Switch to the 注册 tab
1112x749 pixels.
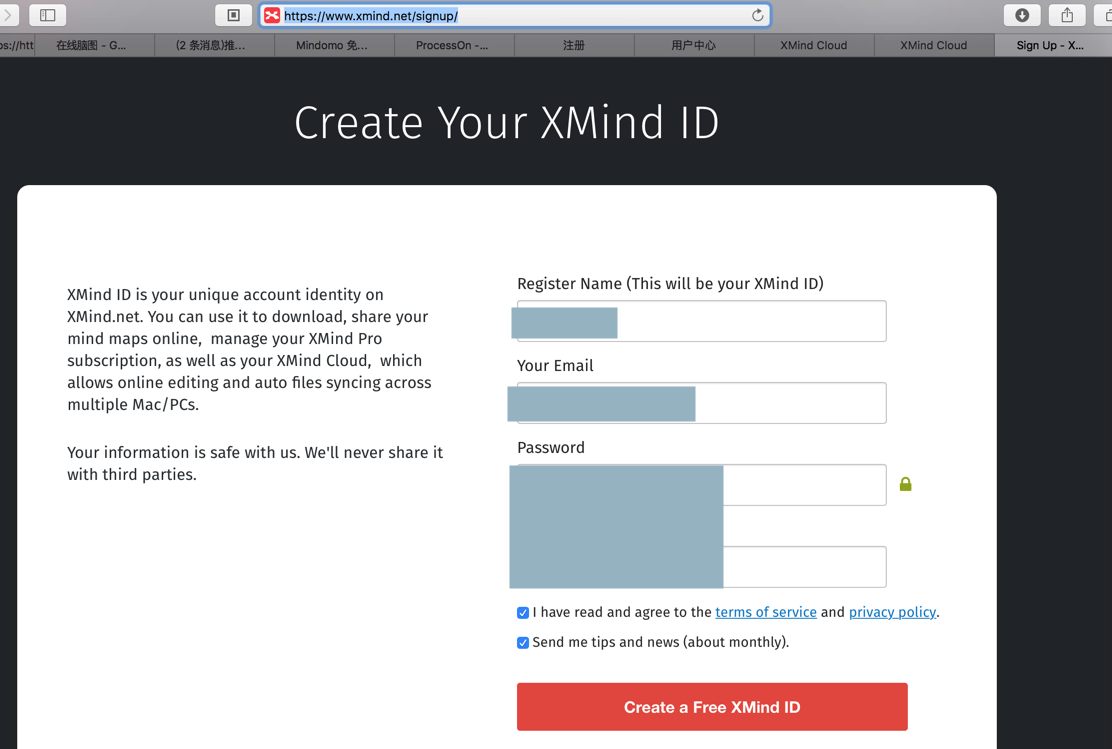574,45
